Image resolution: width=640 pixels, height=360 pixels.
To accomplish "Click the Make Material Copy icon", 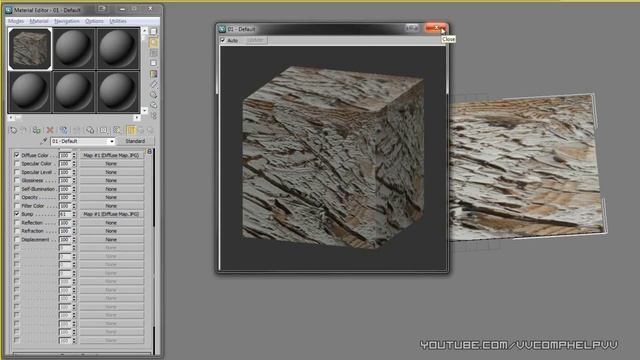I will pyautogui.click(x=63, y=130).
